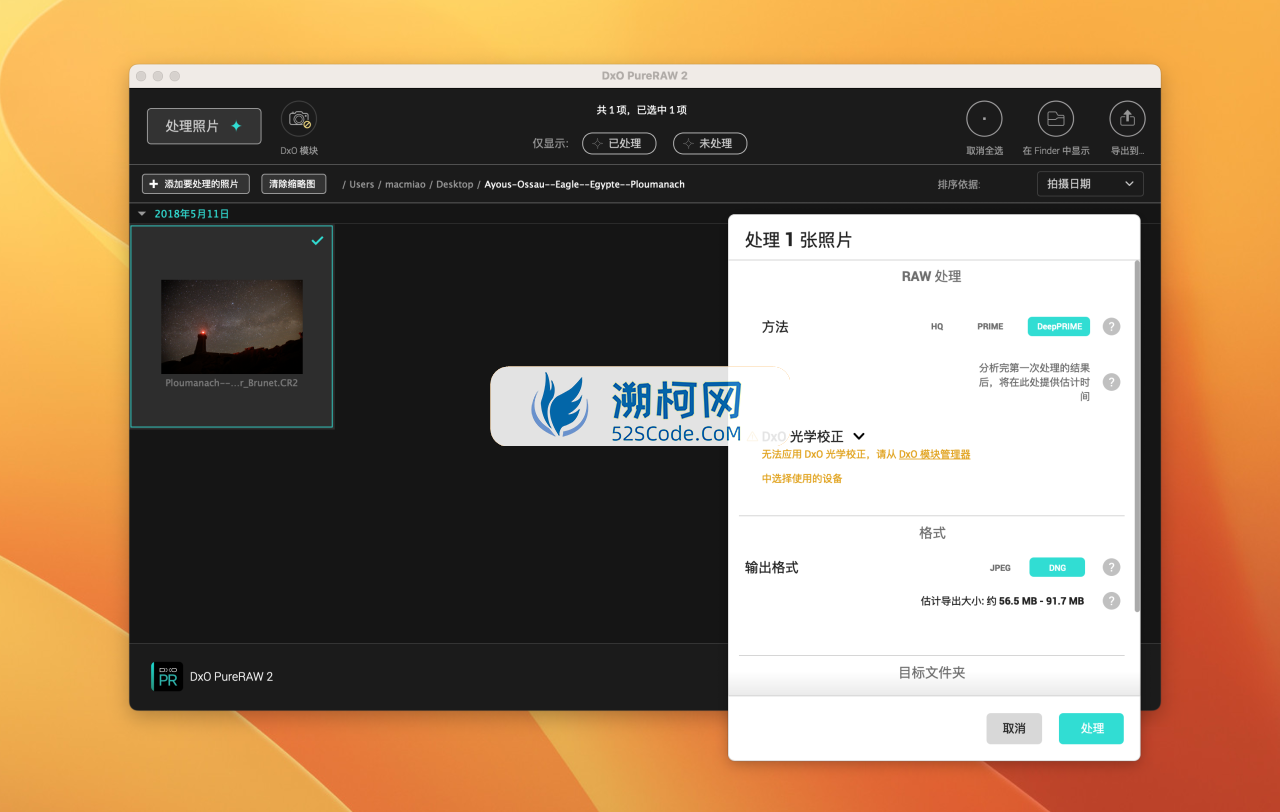The image size is (1280, 812).
Task: Click the file name Ploumanach…r_Brunet.CR2
Action: (x=232, y=383)
